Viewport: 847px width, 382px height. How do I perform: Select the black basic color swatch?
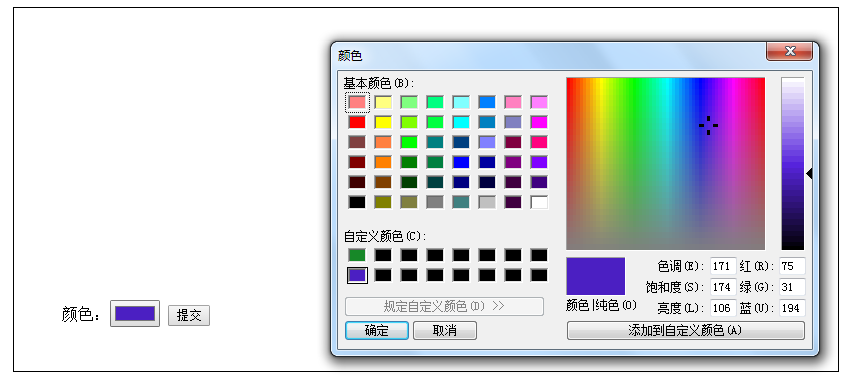[357, 202]
